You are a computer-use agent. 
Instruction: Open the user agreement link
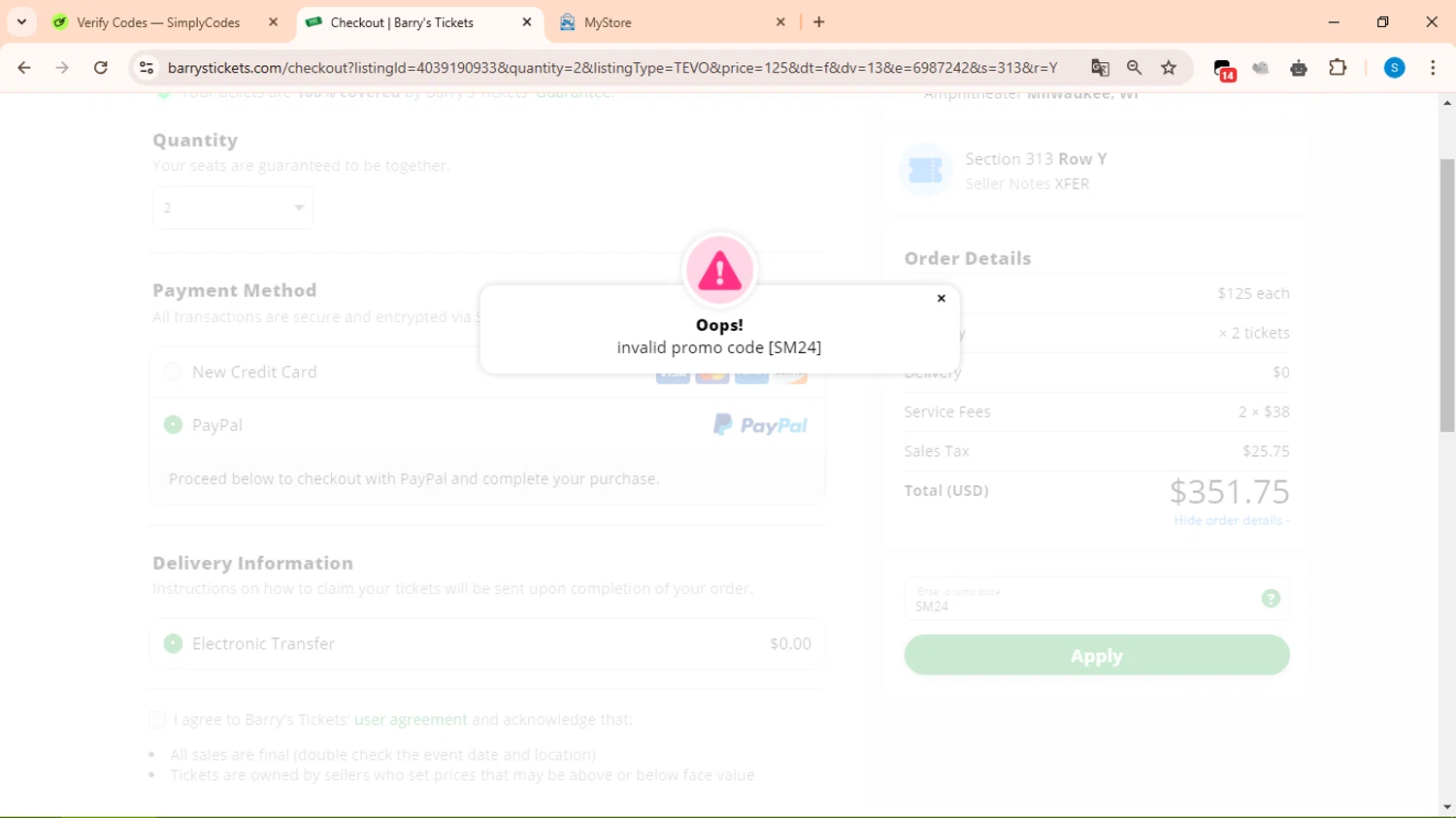tap(411, 719)
